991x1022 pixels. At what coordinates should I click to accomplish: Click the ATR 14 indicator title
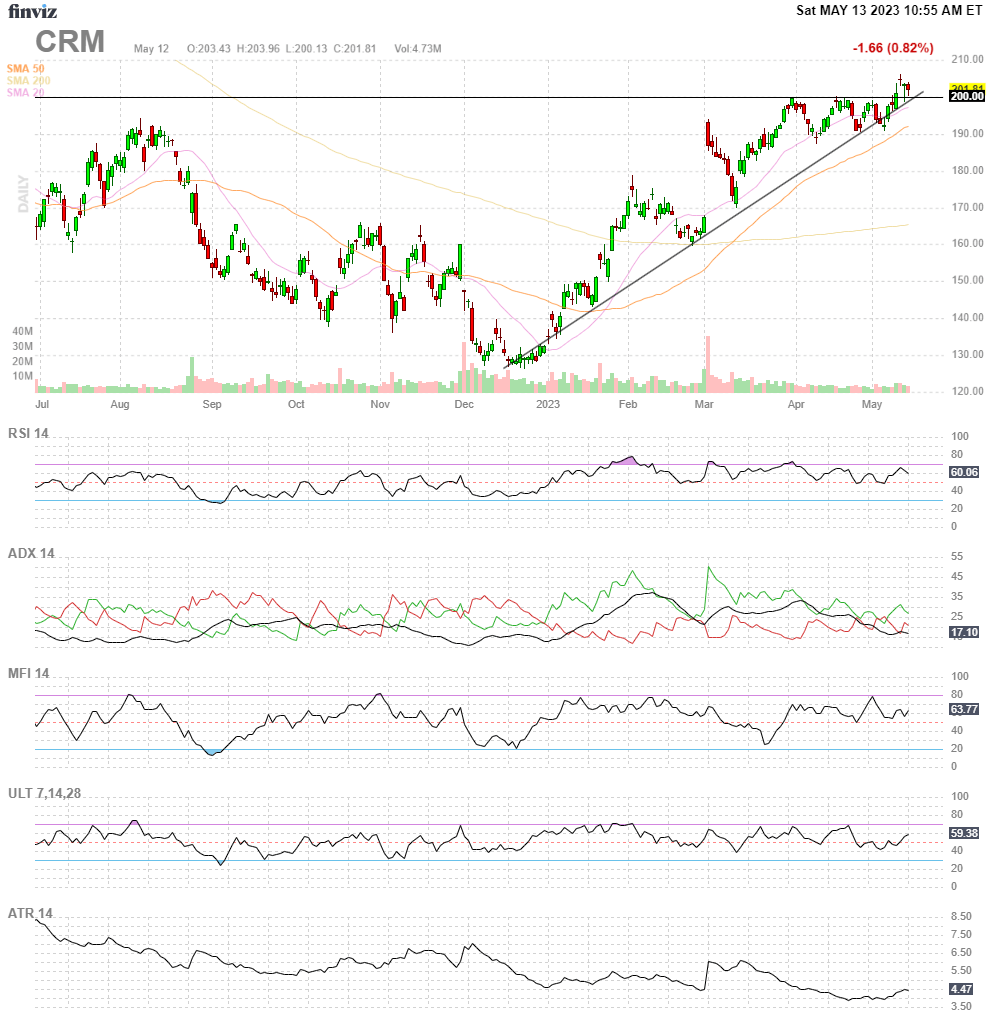pos(30,913)
